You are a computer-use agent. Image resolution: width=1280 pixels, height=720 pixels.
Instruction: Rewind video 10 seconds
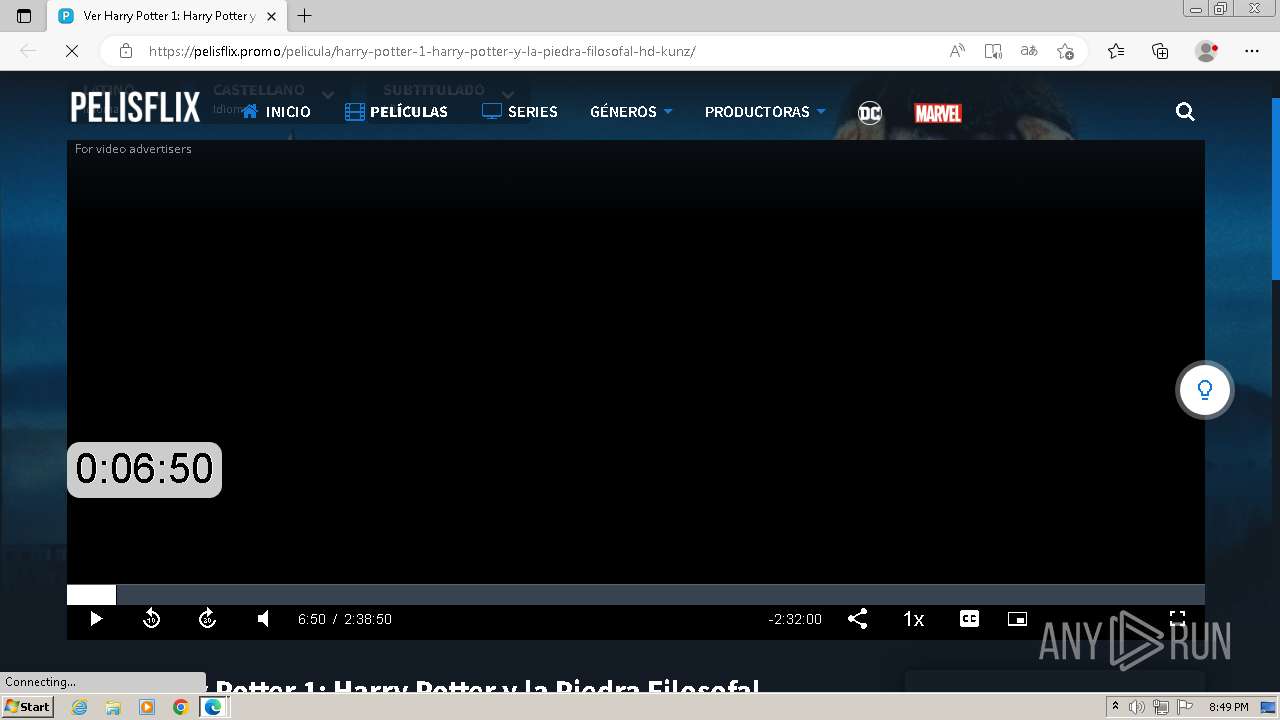(x=151, y=619)
